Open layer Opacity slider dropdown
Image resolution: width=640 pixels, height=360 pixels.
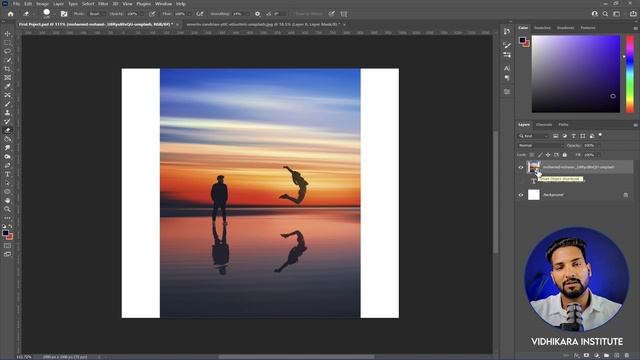coord(599,146)
